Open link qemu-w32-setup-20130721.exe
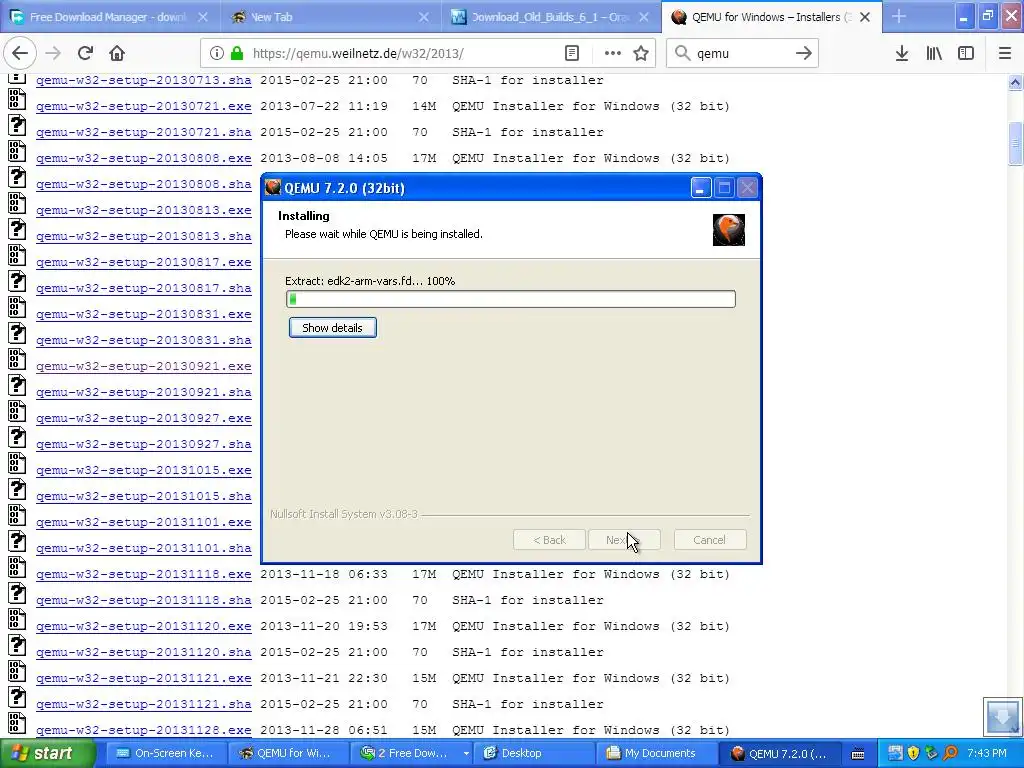 tap(144, 106)
